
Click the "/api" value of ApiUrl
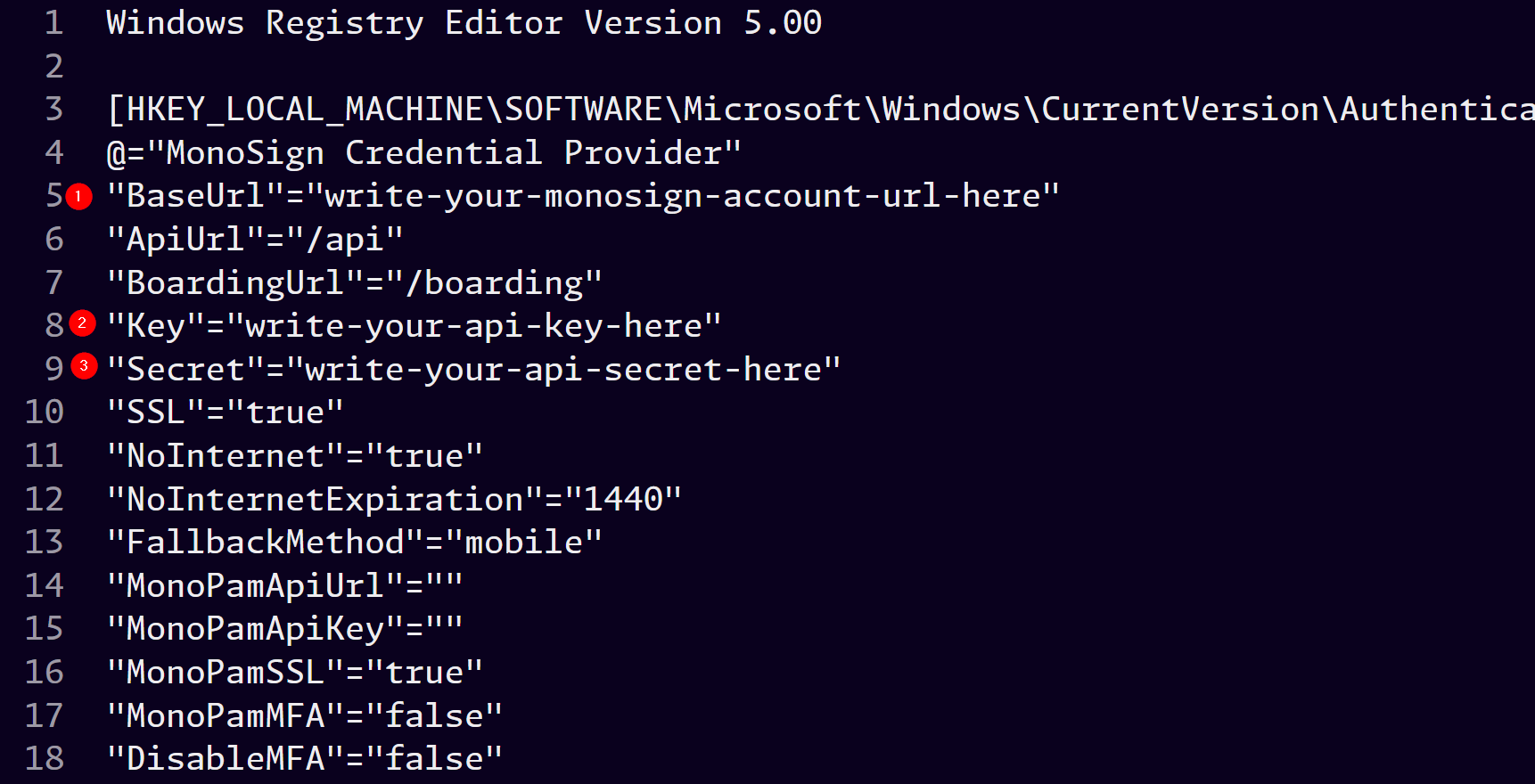(354, 240)
